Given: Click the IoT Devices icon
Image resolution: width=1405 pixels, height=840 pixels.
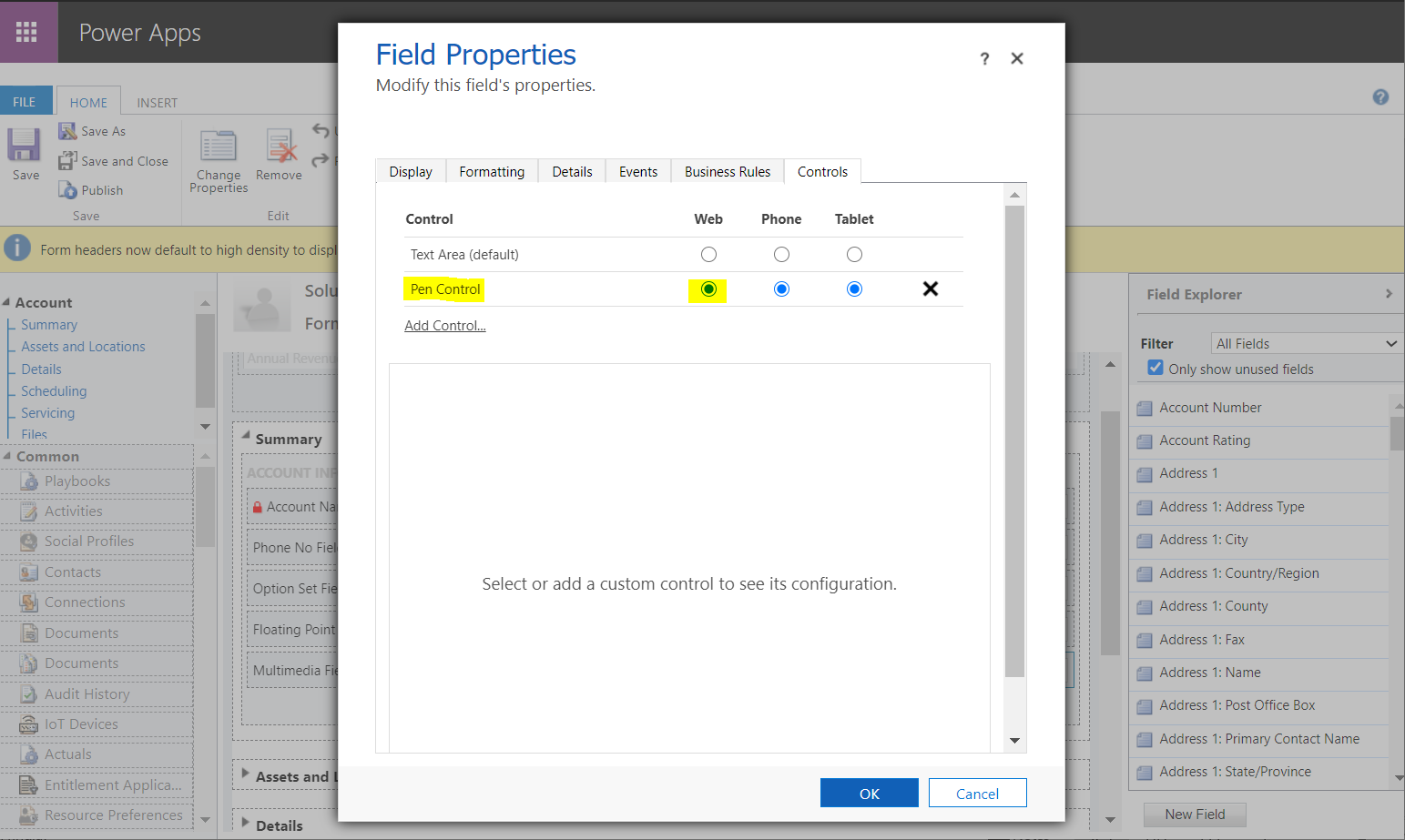Looking at the screenshot, I should (30, 724).
